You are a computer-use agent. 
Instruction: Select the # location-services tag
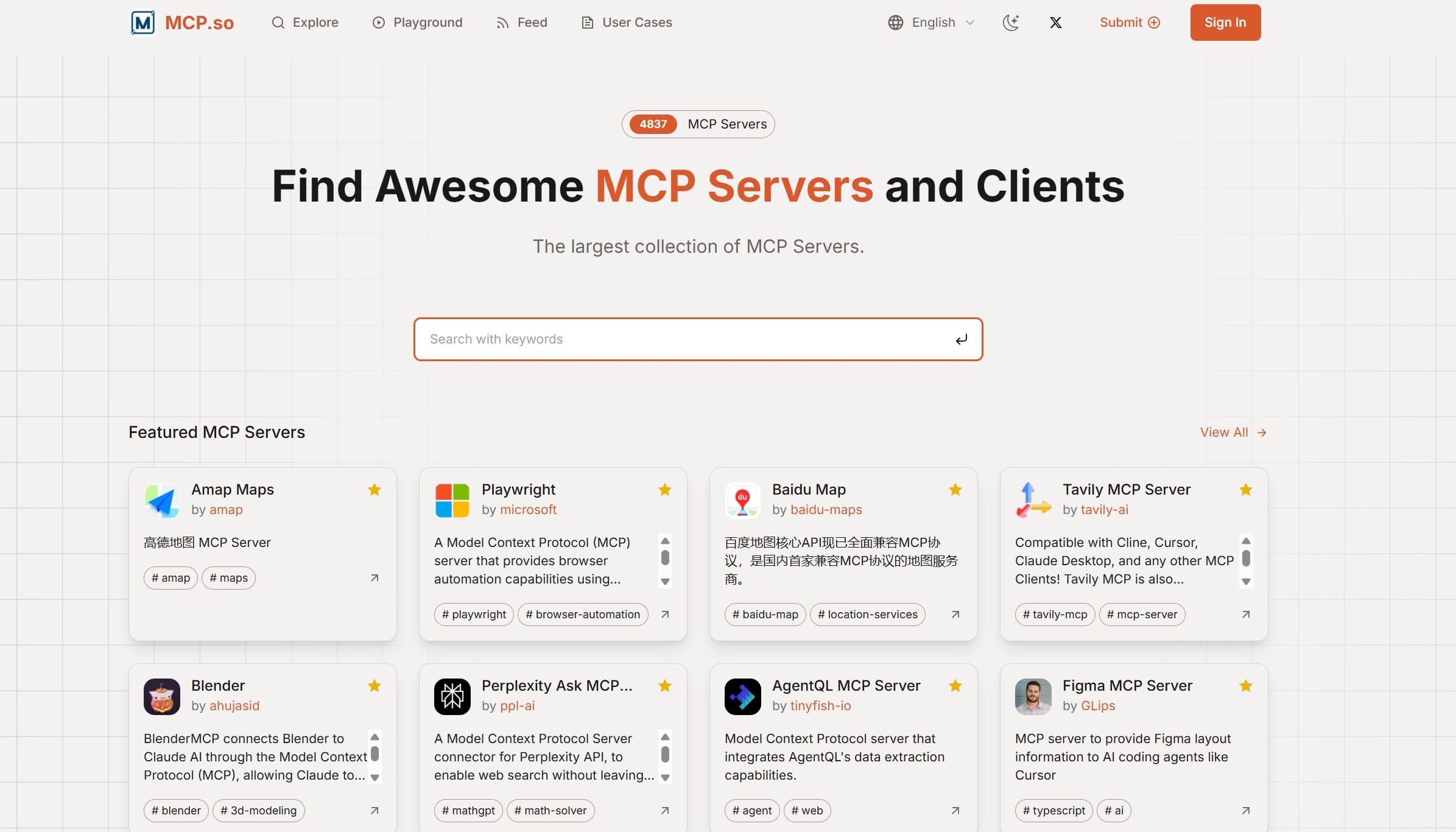(x=867, y=615)
